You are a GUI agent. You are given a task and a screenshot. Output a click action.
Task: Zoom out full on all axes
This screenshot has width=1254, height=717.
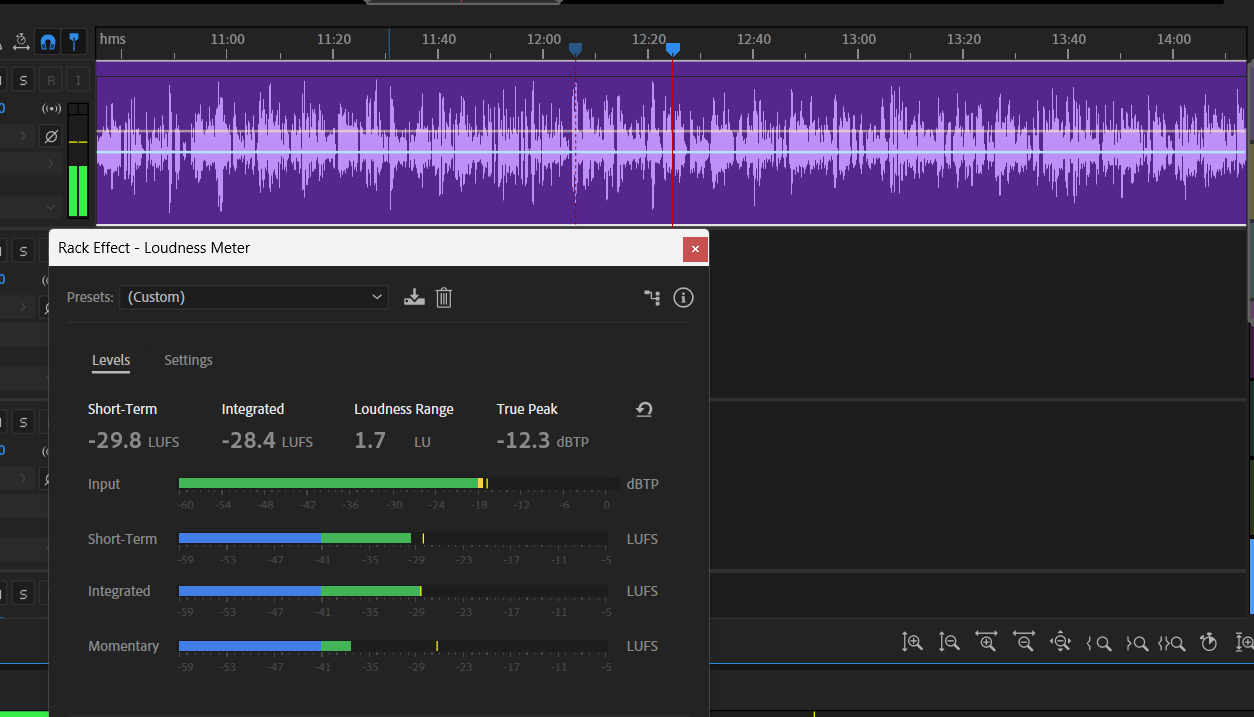click(x=1061, y=643)
